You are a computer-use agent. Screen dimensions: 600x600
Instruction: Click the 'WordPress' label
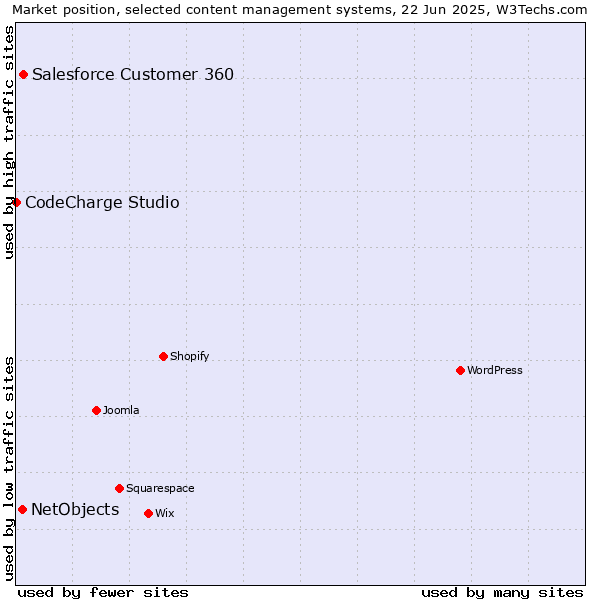point(495,370)
